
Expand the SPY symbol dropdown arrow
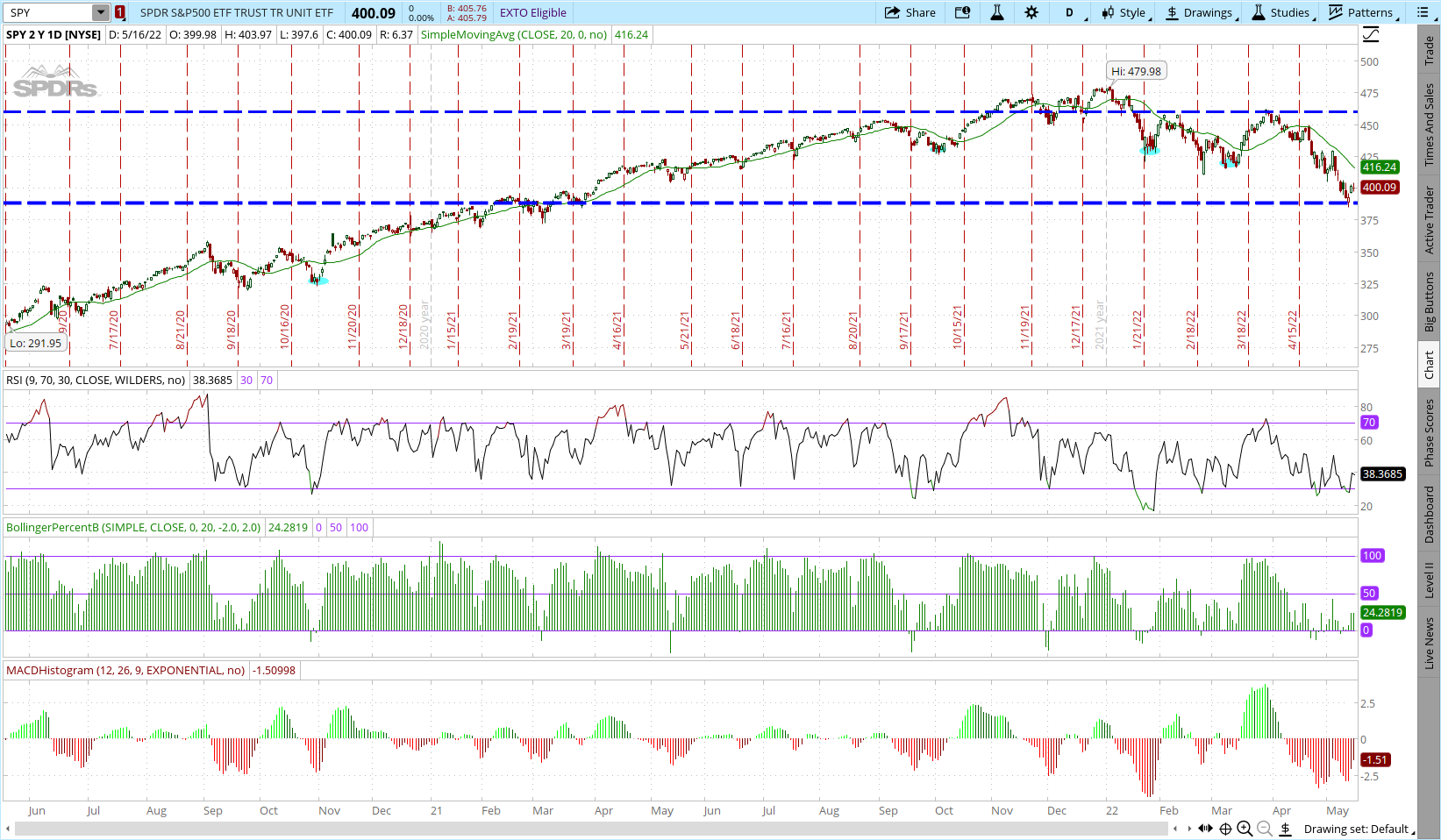(101, 12)
